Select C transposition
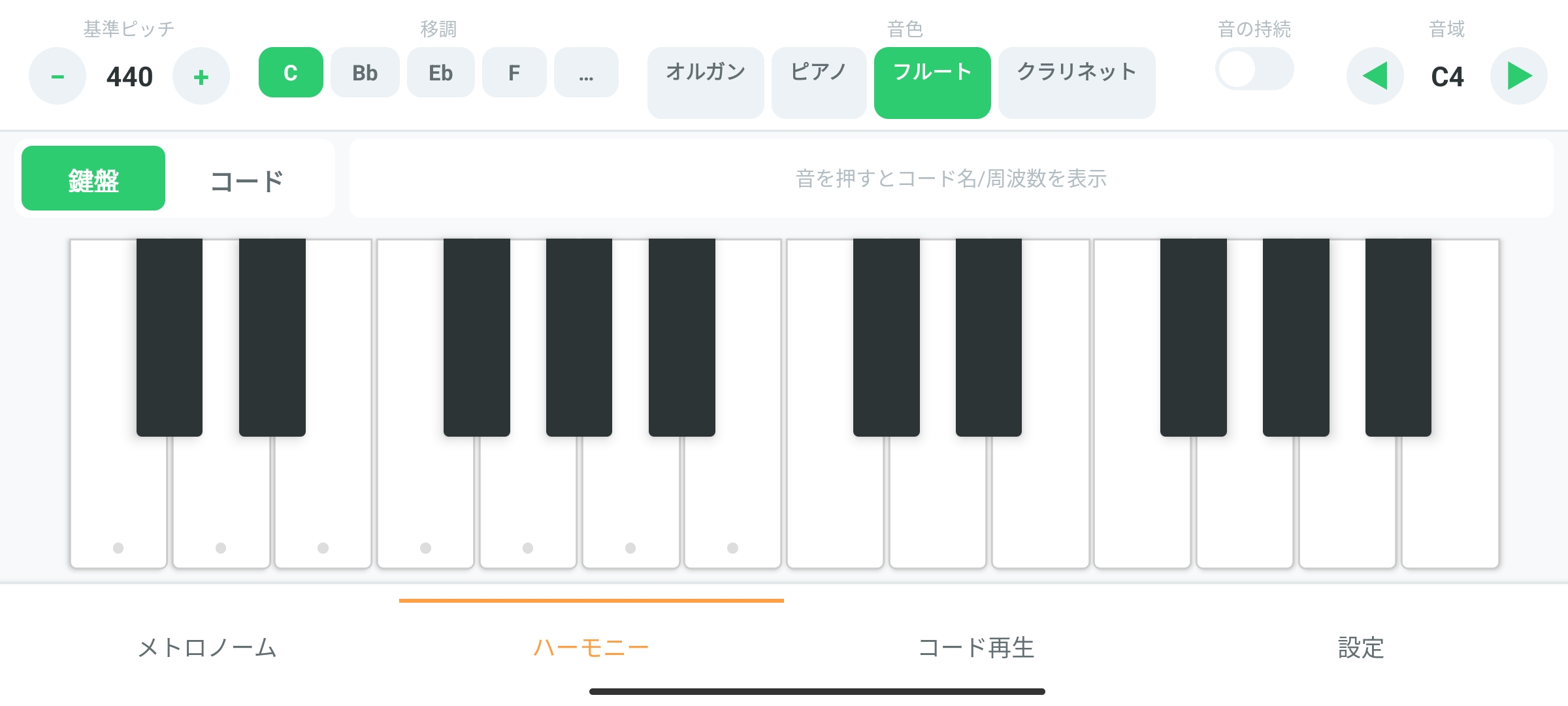The image size is (1568, 706). [x=290, y=73]
